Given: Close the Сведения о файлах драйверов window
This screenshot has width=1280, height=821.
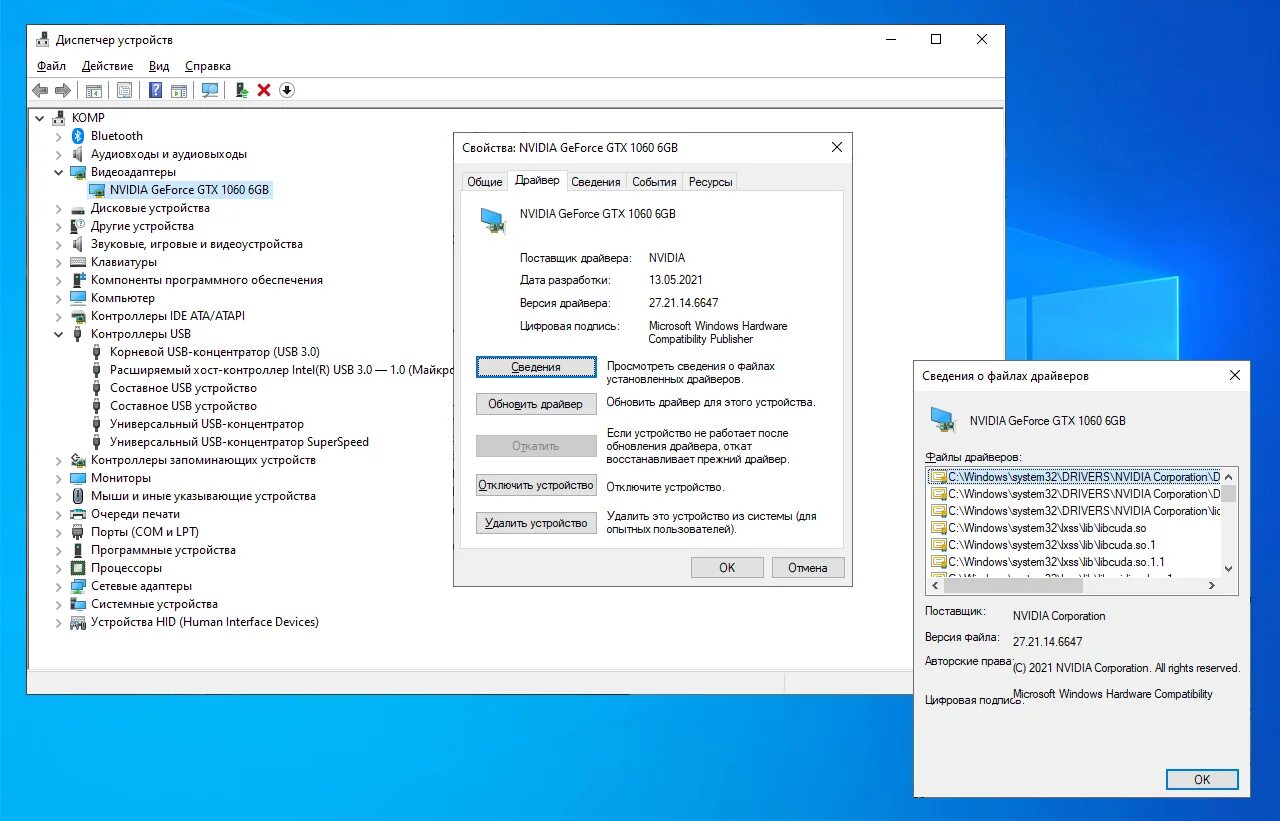Looking at the screenshot, I should point(1235,376).
